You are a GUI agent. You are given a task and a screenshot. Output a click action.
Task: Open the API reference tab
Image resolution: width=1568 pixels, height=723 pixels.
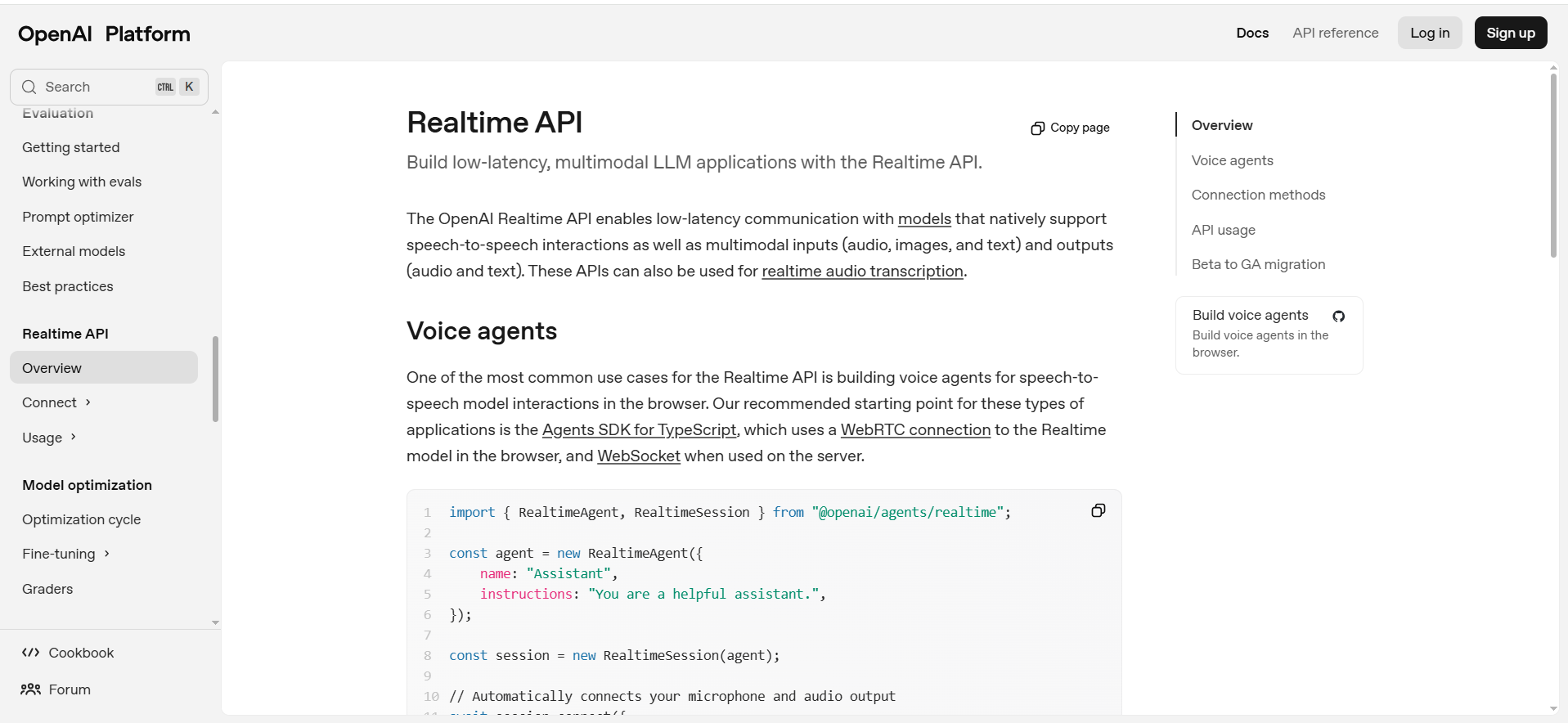click(1336, 33)
